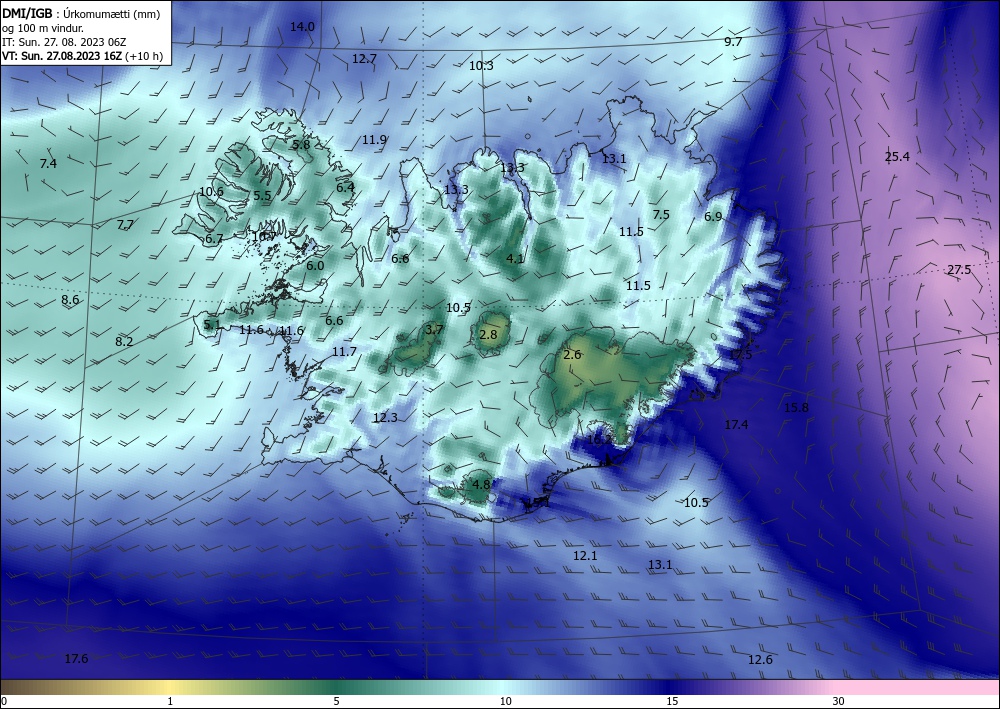This screenshot has height=709, width=1000.
Task: Click the 27.5 value label
Action: pyautogui.click(x=959, y=270)
